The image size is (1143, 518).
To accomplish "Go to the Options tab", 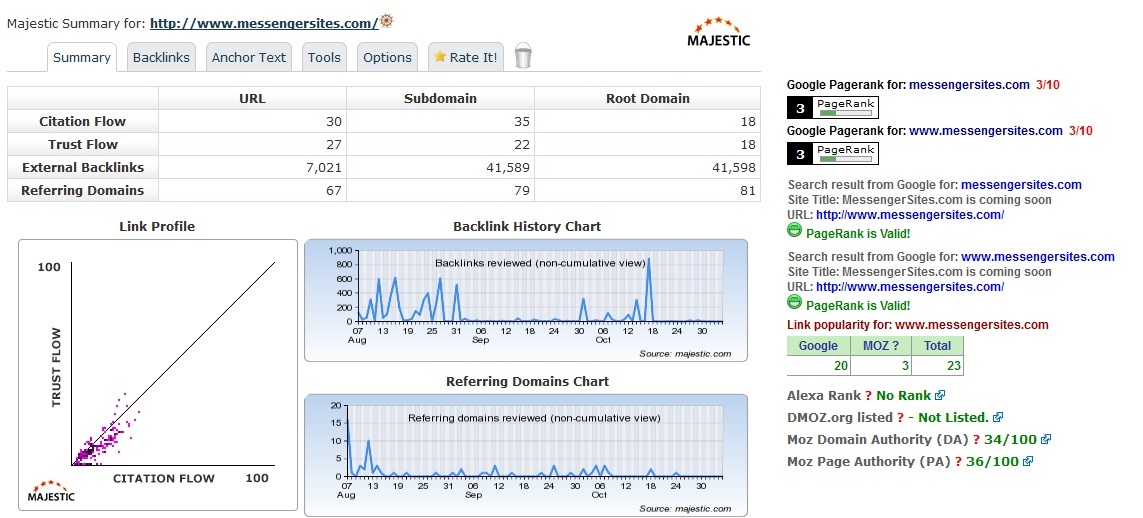I will tap(387, 58).
